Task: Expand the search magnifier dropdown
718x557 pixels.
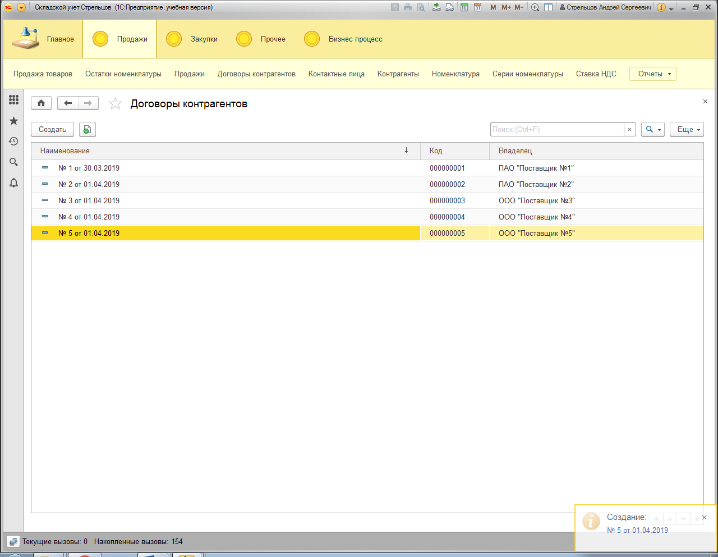Action: [x=653, y=130]
